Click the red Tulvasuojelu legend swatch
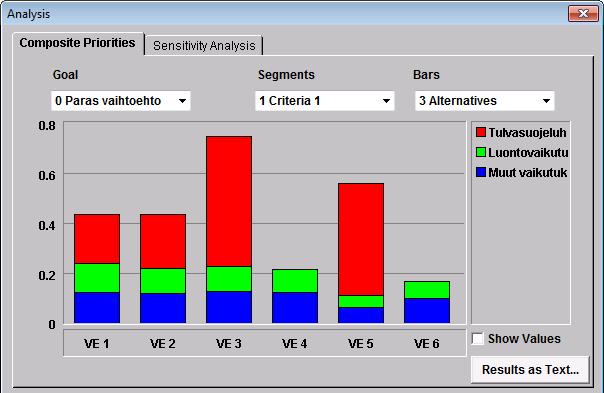The image size is (604, 393). pos(481,133)
